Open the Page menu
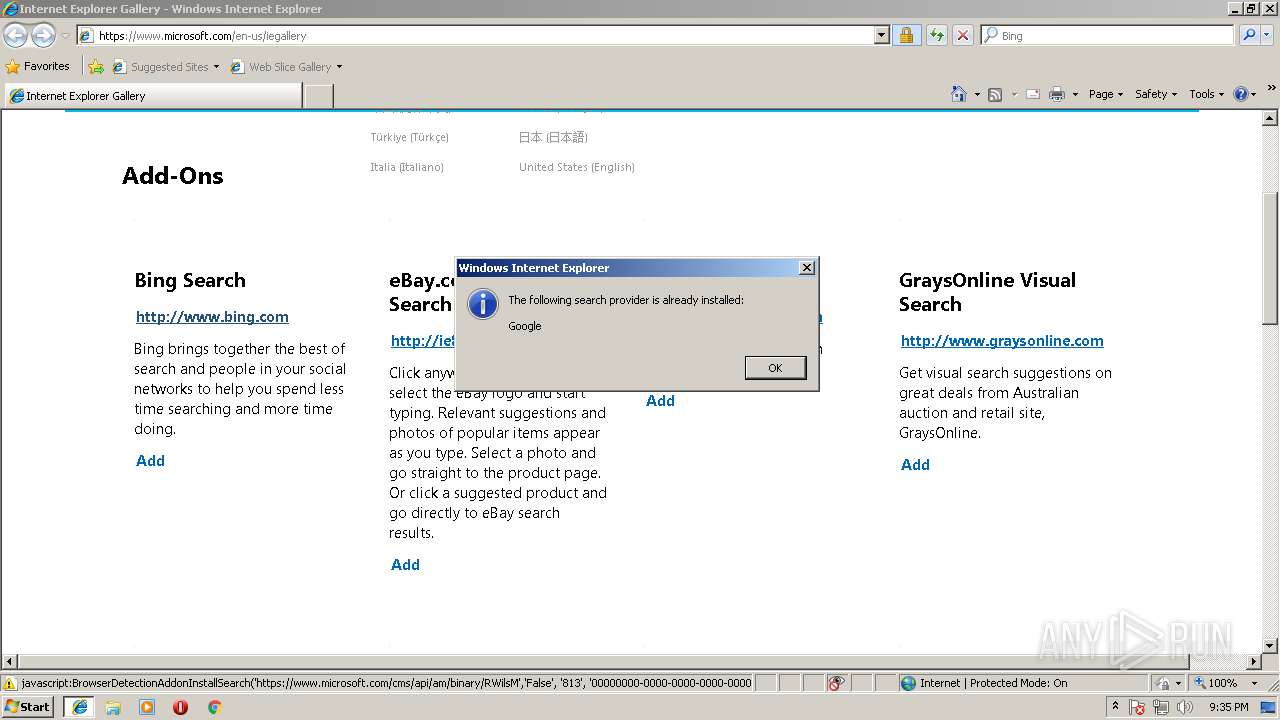 pyautogui.click(x=1105, y=94)
